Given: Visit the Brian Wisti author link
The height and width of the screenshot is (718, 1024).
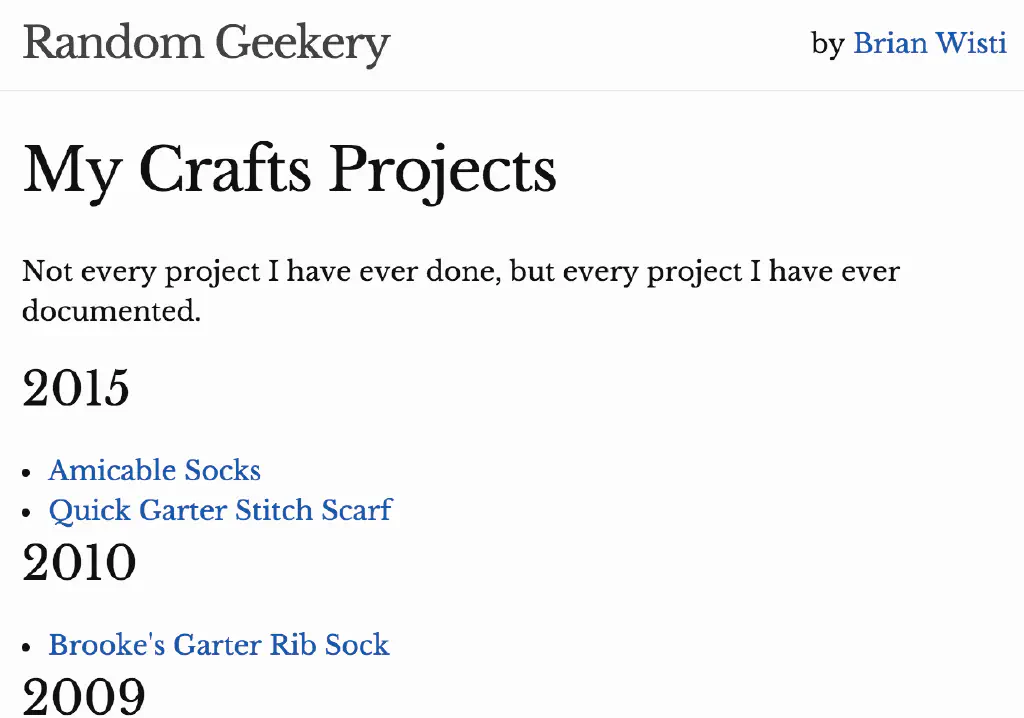Looking at the screenshot, I should [x=929, y=44].
